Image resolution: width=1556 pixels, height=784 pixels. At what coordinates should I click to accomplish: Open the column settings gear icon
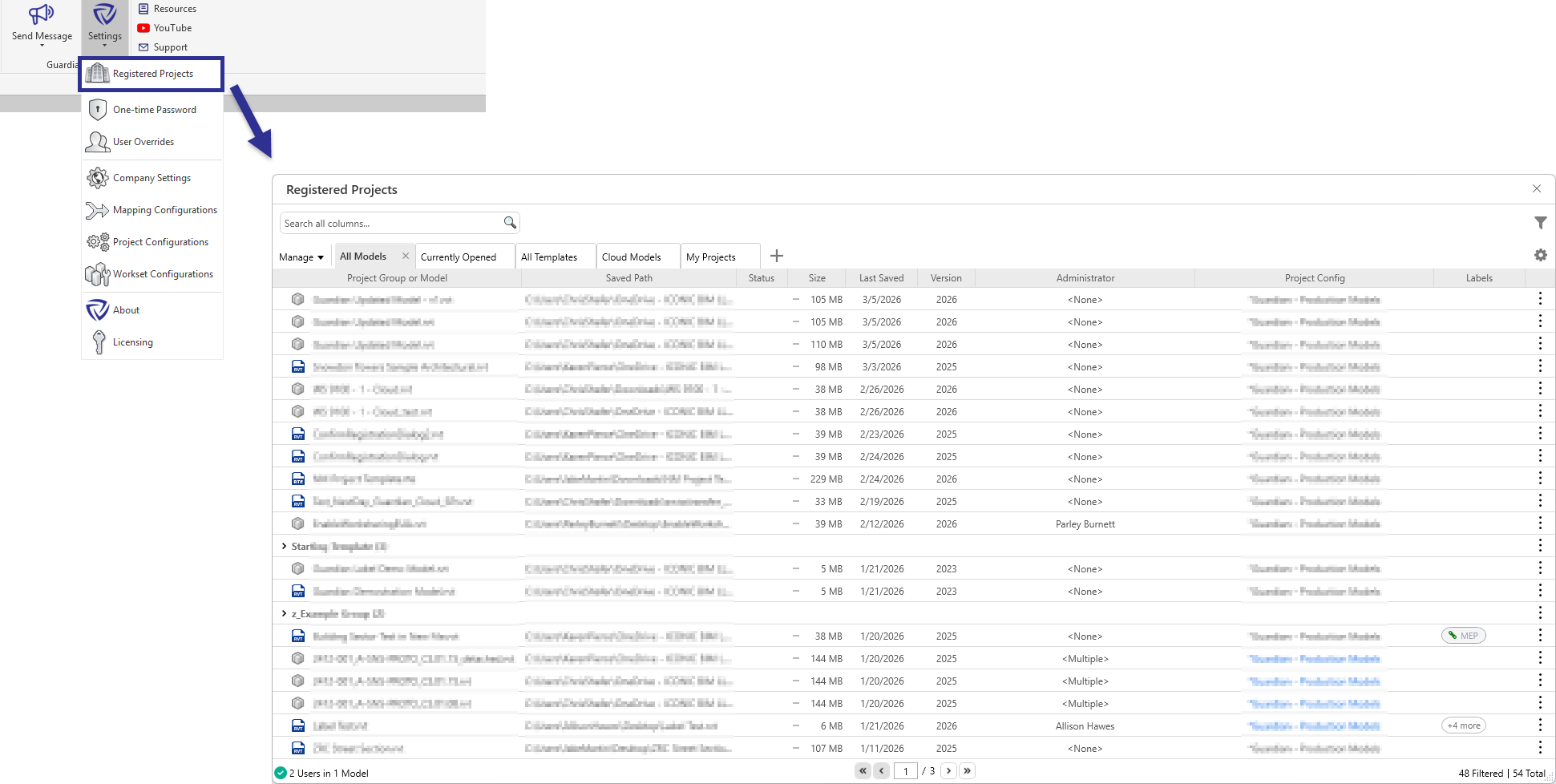tap(1541, 255)
